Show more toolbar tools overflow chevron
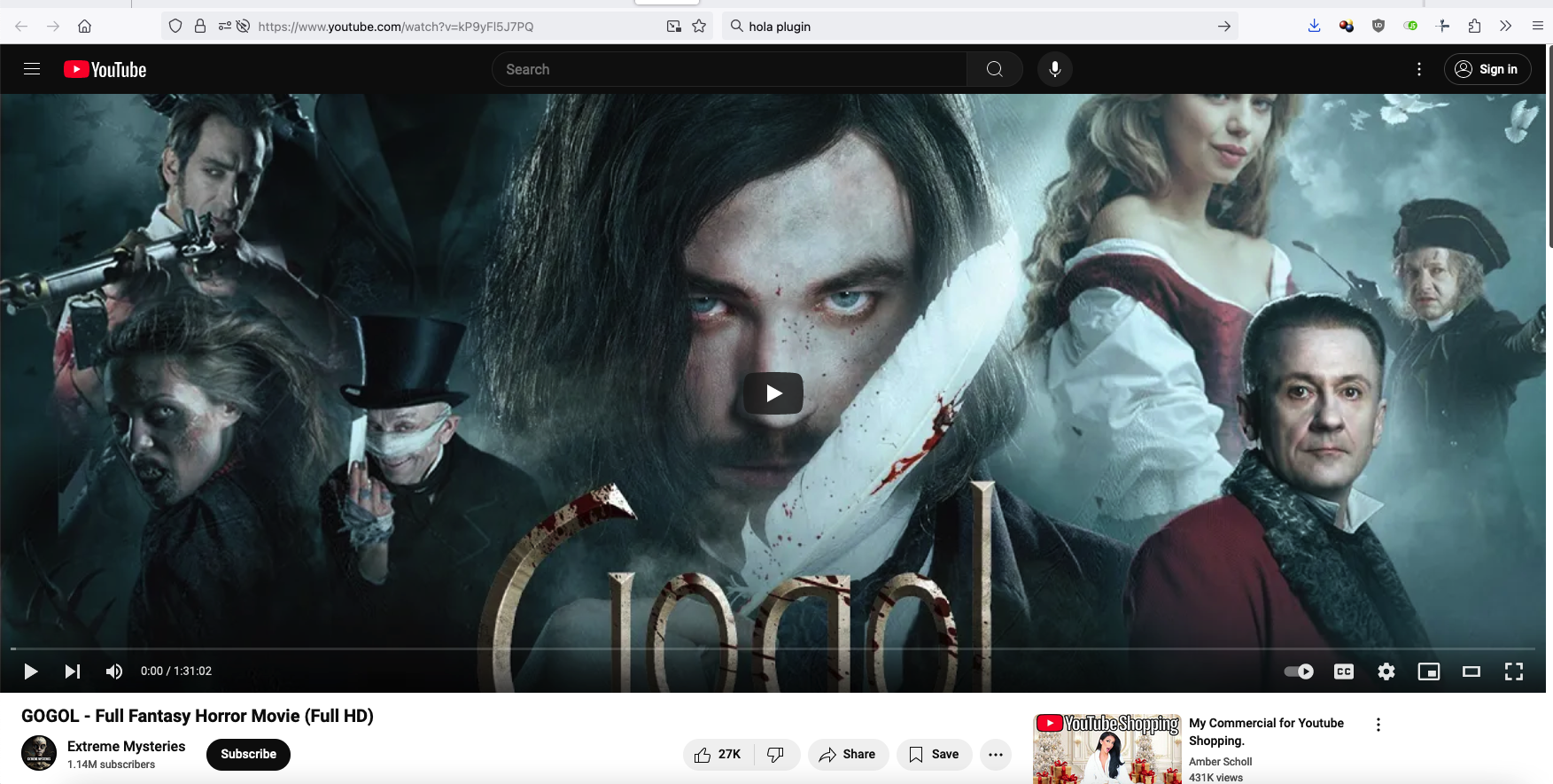Image resolution: width=1553 pixels, height=784 pixels. [1506, 27]
